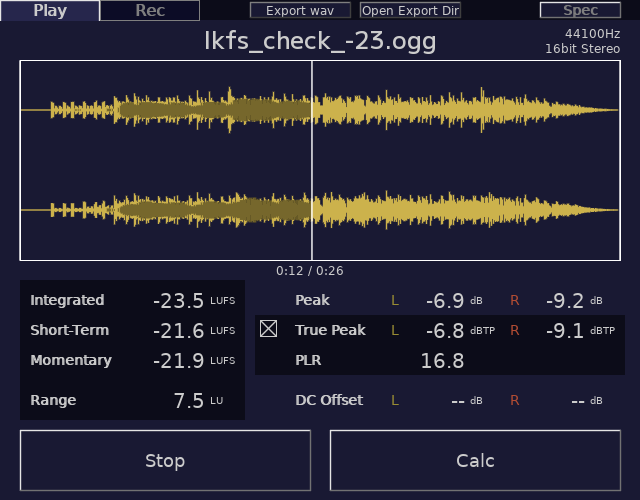
Task: Click the loudness Range value 7.5 LU
Action: click(189, 401)
